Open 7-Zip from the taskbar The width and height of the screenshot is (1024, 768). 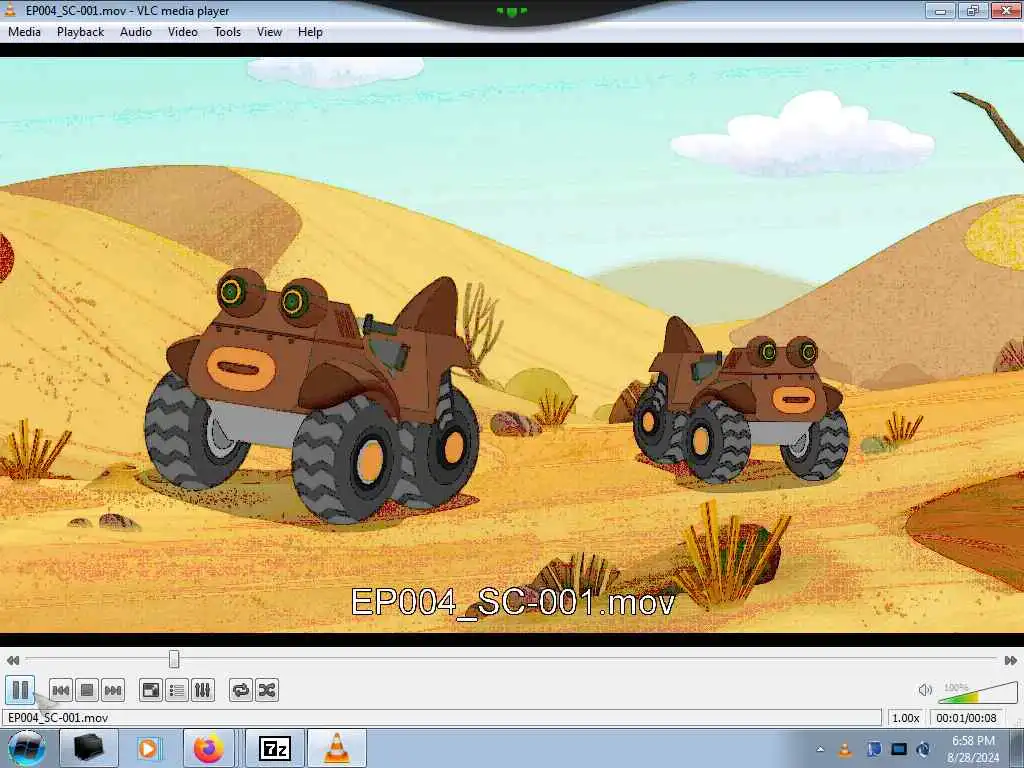tap(275, 748)
